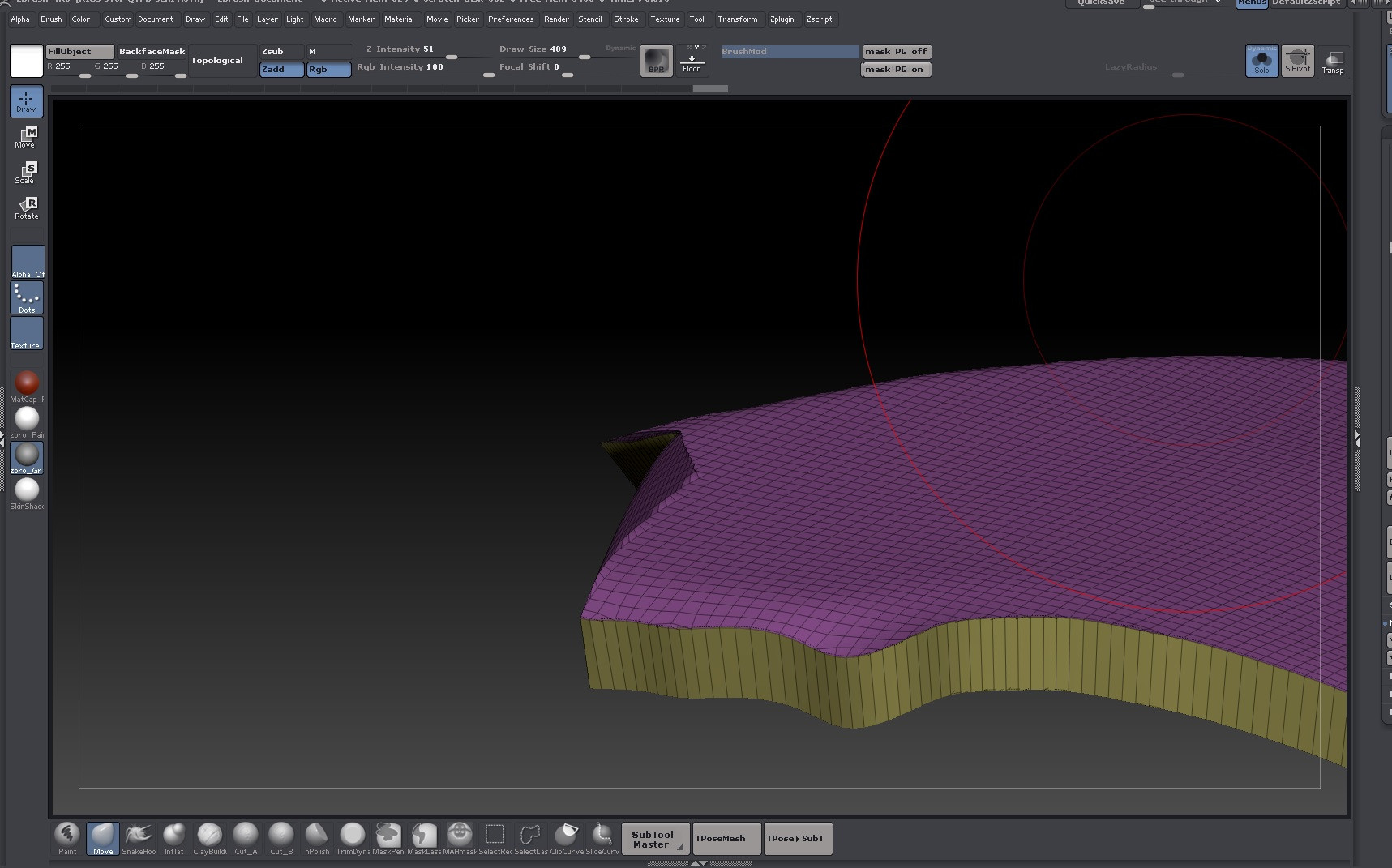Viewport: 1392px width, 868px height.
Task: Activate Draw mode icon
Action: 27,102
